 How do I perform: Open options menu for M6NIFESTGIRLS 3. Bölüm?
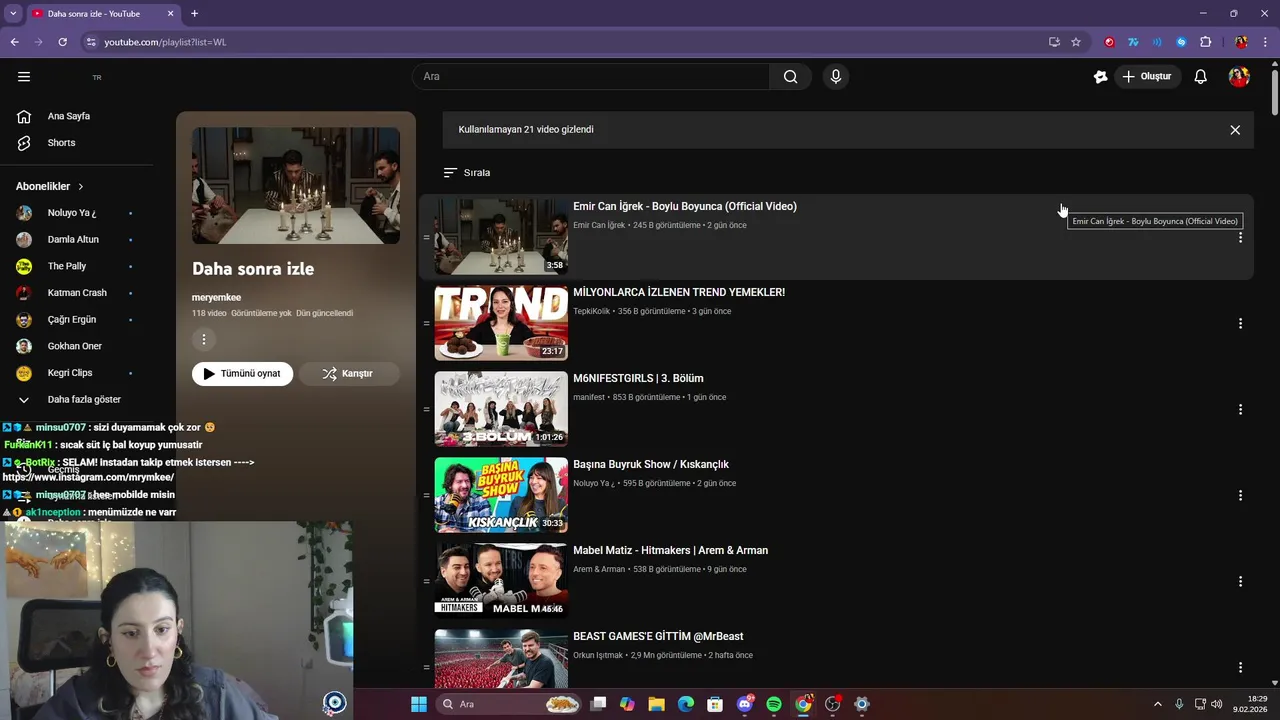click(1240, 410)
